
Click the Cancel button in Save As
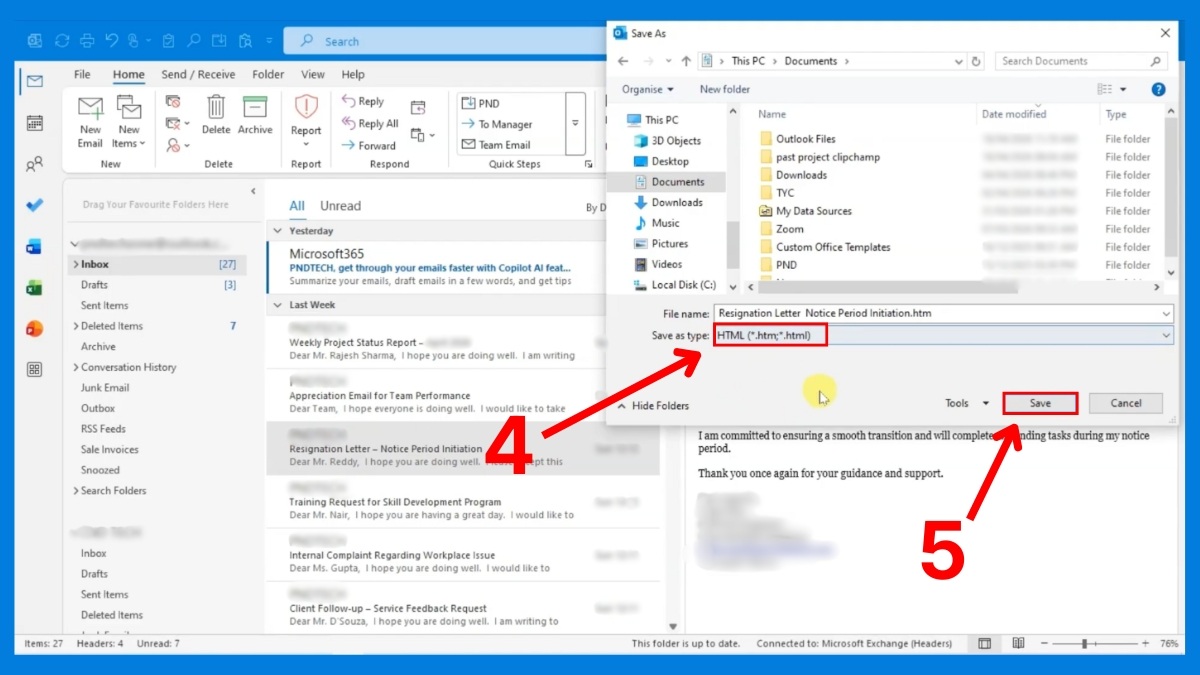(x=1126, y=403)
